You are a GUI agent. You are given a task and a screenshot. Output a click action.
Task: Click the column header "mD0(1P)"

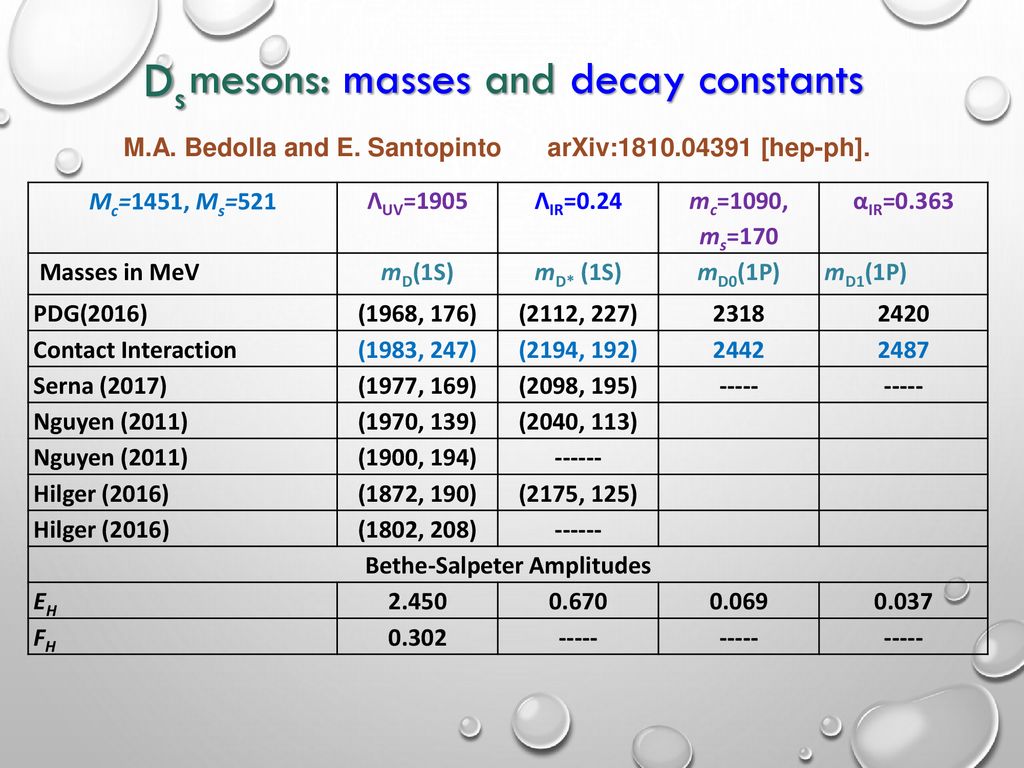point(739,273)
